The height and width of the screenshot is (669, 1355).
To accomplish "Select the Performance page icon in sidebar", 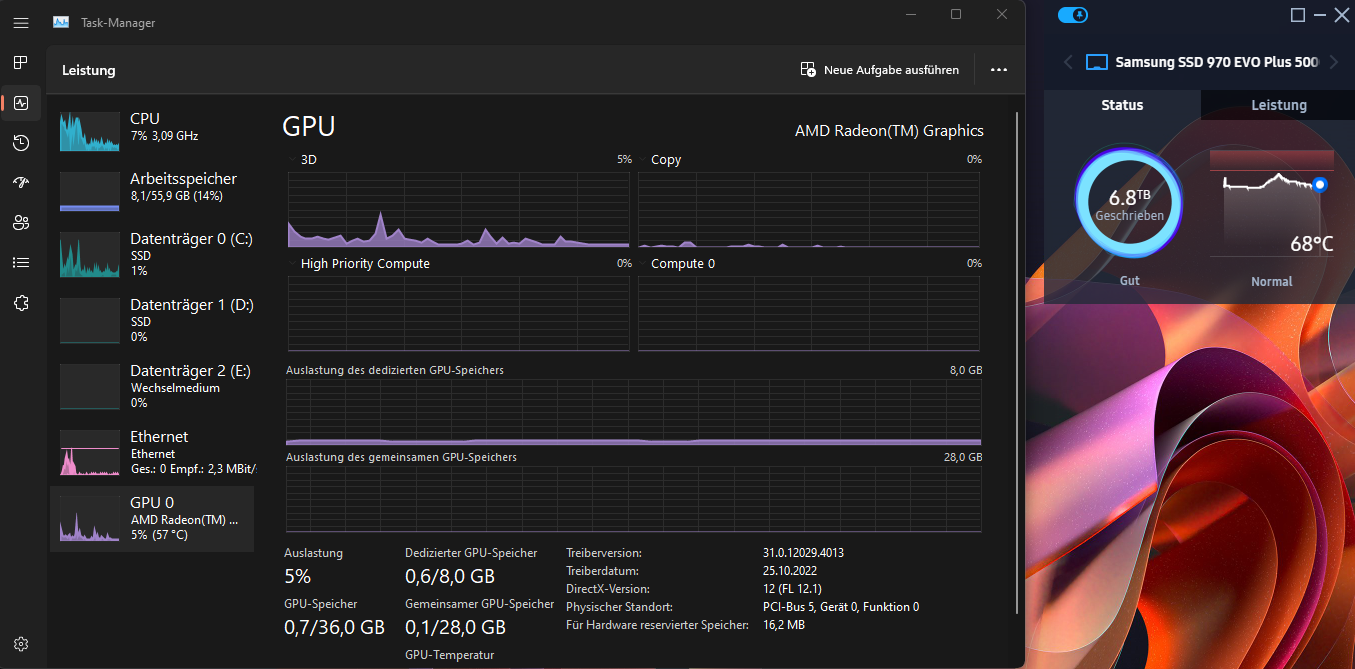I will click(x=21, y=103).
